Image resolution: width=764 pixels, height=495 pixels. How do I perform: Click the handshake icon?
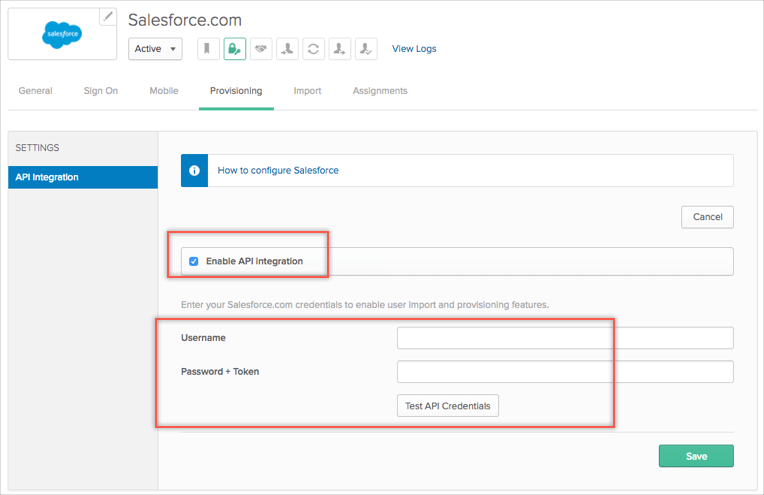click(x=260, y=49)
